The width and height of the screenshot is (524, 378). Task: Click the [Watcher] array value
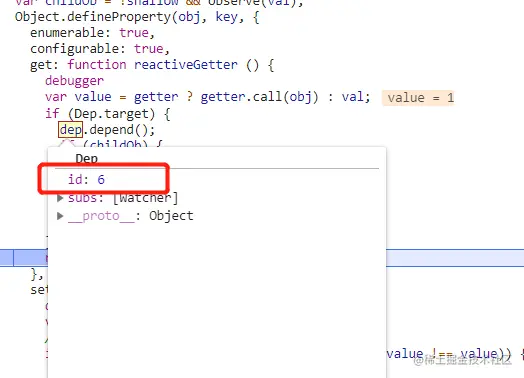click(146, 198)
